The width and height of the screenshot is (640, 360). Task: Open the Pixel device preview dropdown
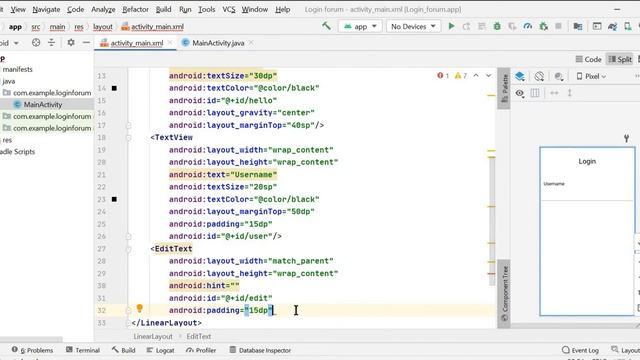click(591, 76)
